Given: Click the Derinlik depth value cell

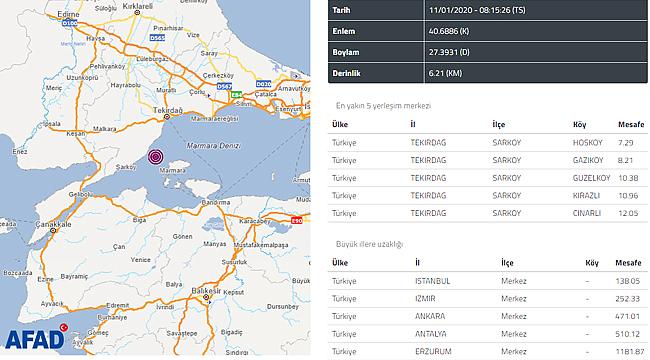Looking at the screenshot, I should pyautogui.click(x=536, y=73).
